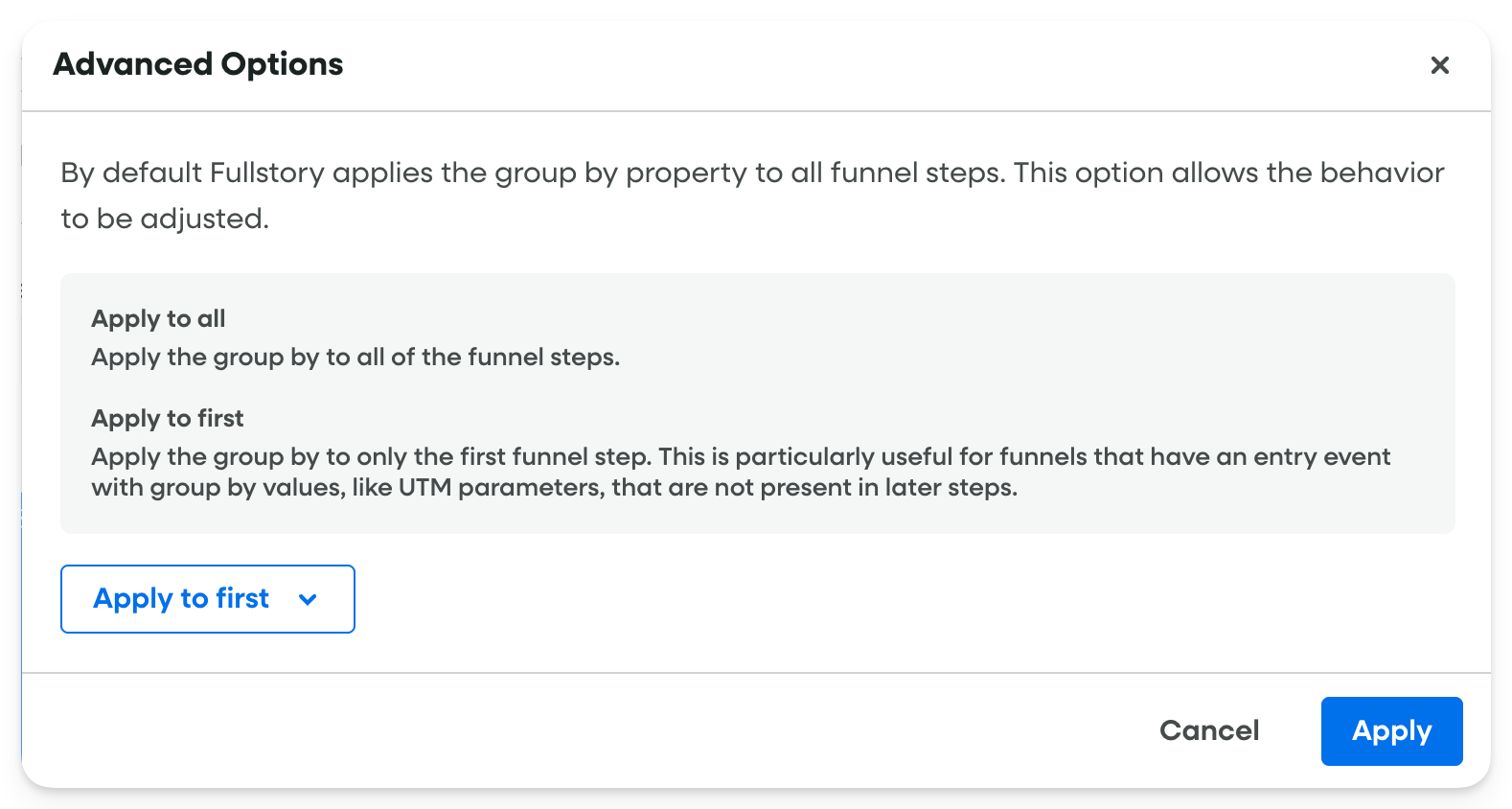Click the X to close Advanced Options
Screen dimensions: 1512x809
pos(1440,65)
